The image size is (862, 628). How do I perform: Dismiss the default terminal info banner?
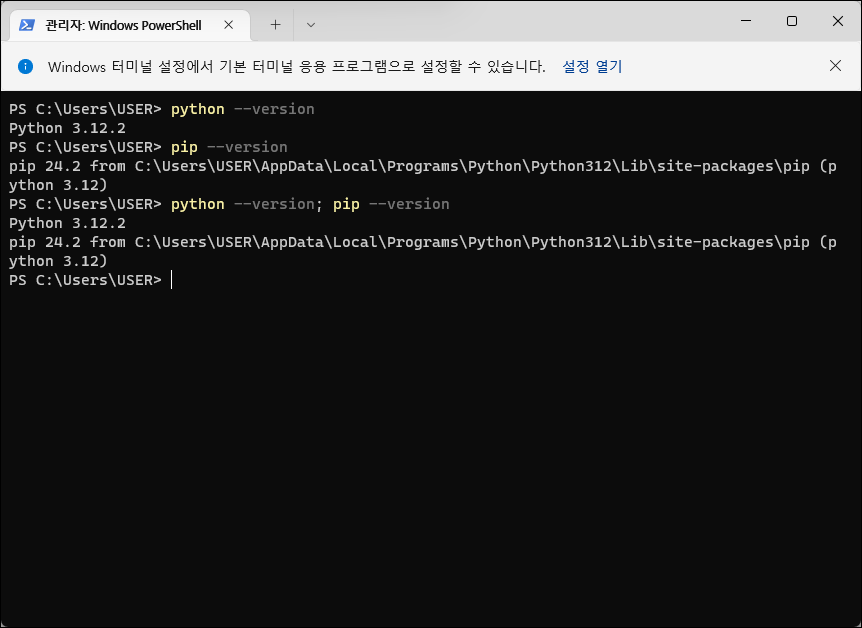point(835,66)
